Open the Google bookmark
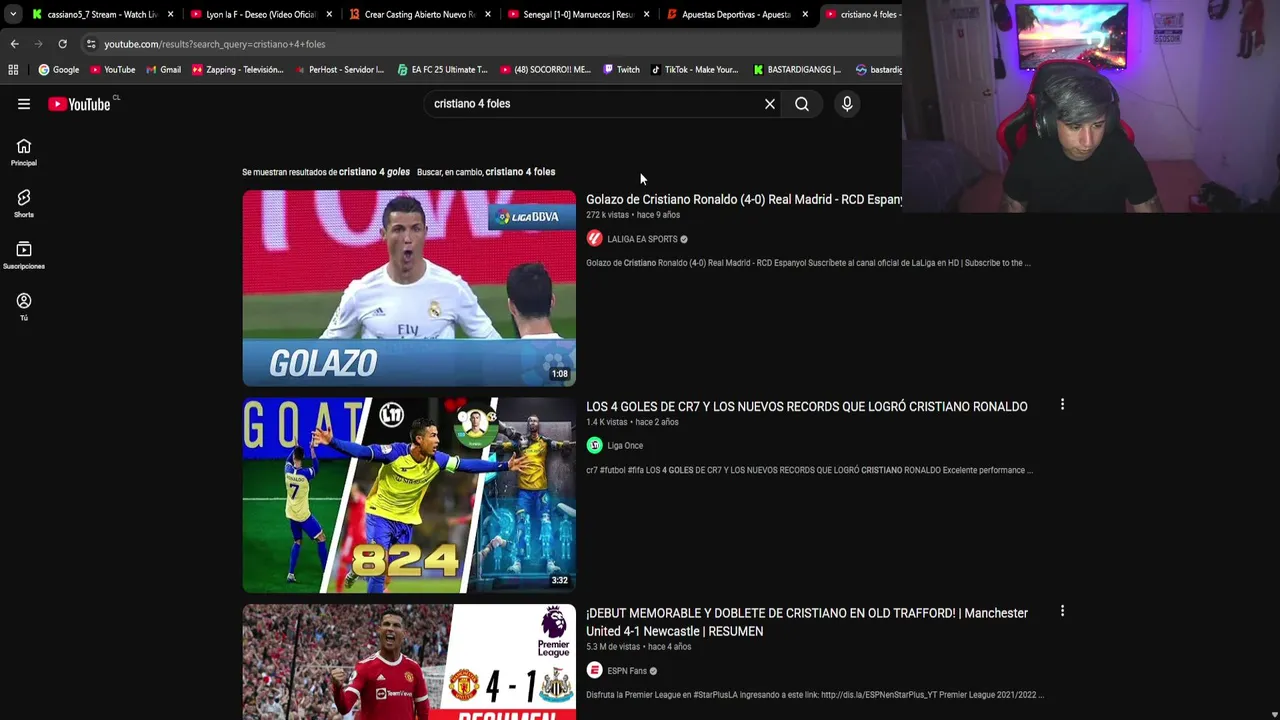Viewport: 1280px width, 720px height. (59, 70)
